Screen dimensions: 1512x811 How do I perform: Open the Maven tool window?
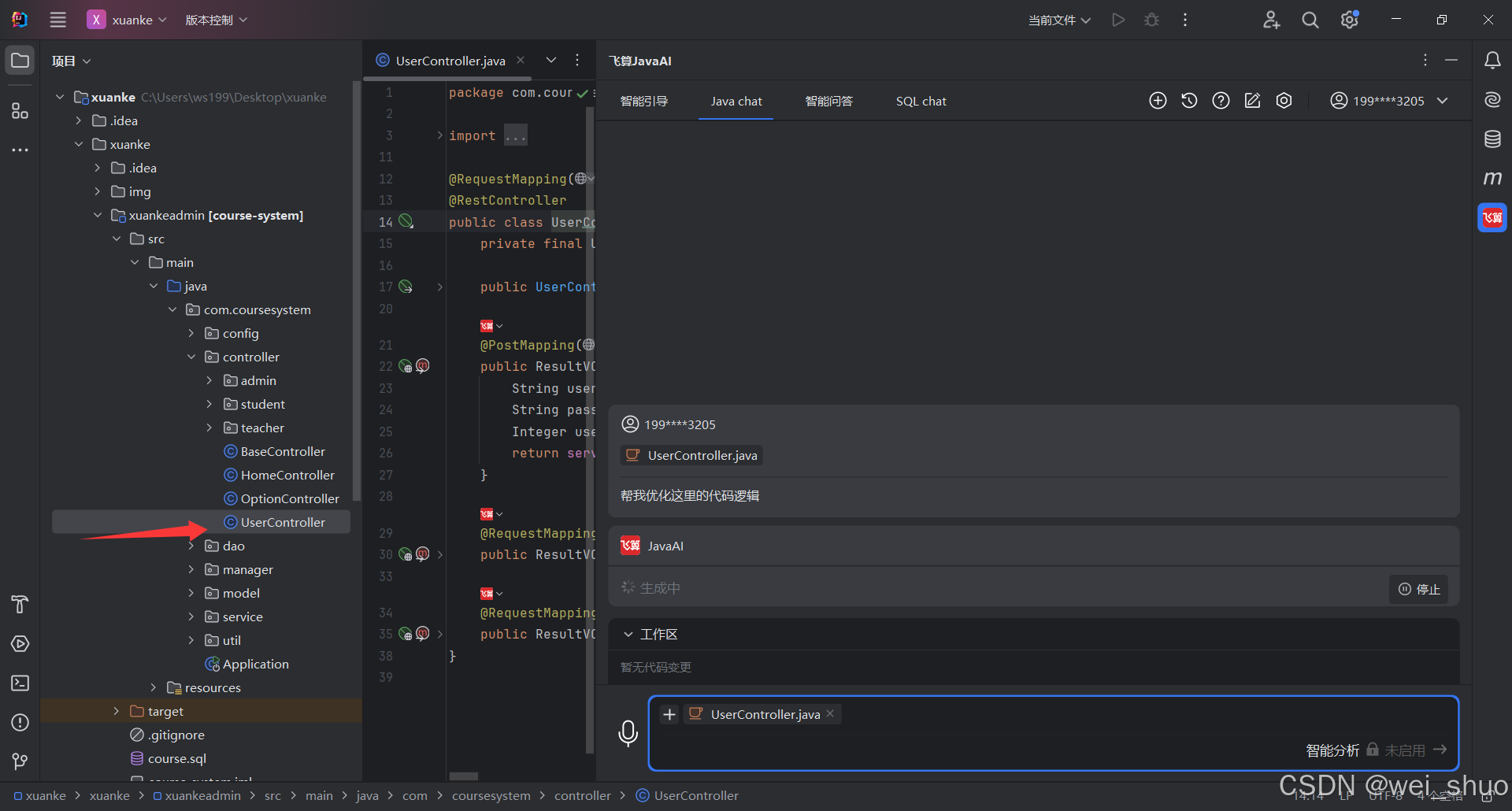1492,179
